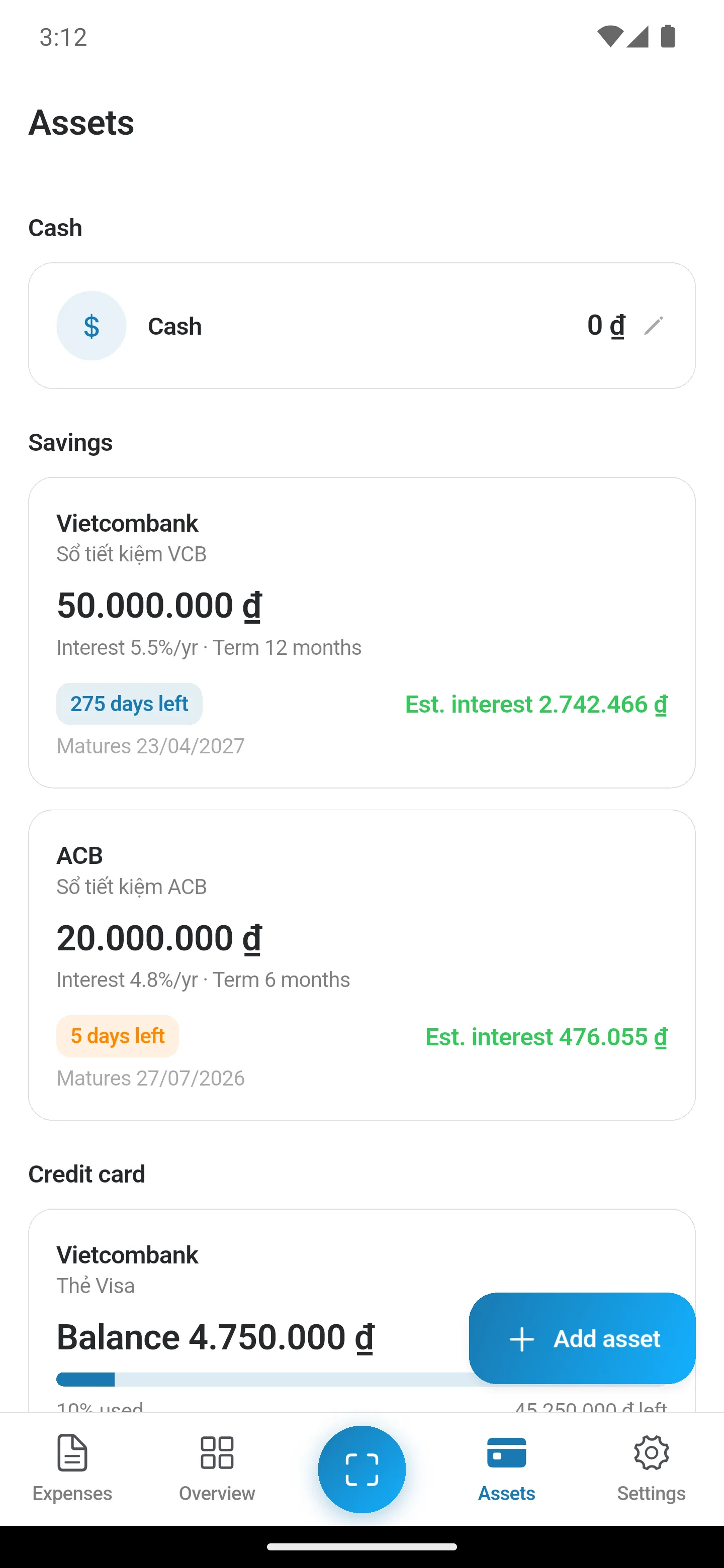Open the Vietcombank savings card
This screenshot has height=1568, width=724.
361,632
